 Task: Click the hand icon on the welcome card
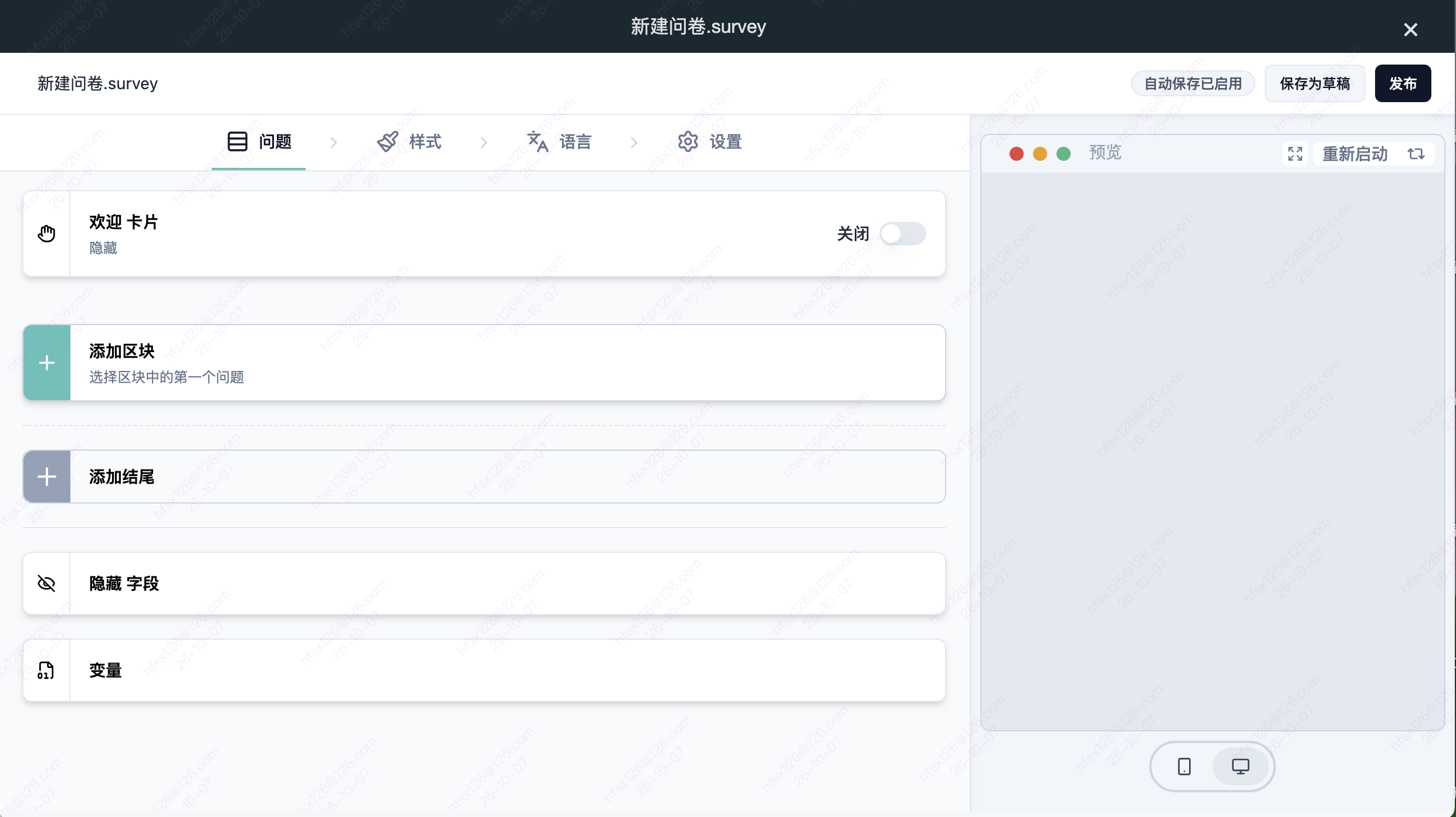(46, 234)
